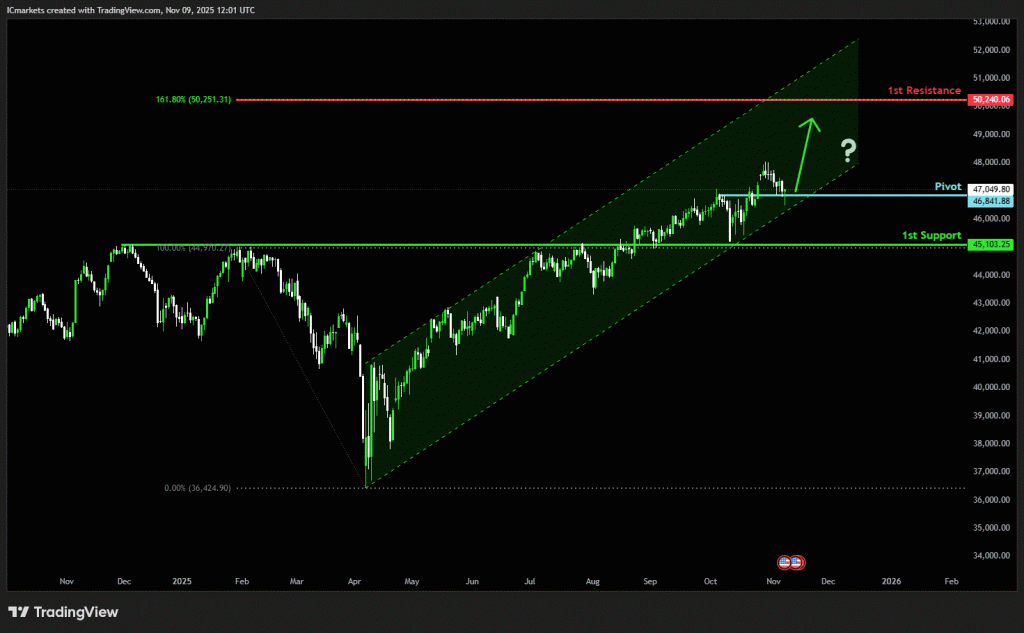Select the green upward arrow drawing
This screenshot has height=633, width=1024.
pos(804,151)
